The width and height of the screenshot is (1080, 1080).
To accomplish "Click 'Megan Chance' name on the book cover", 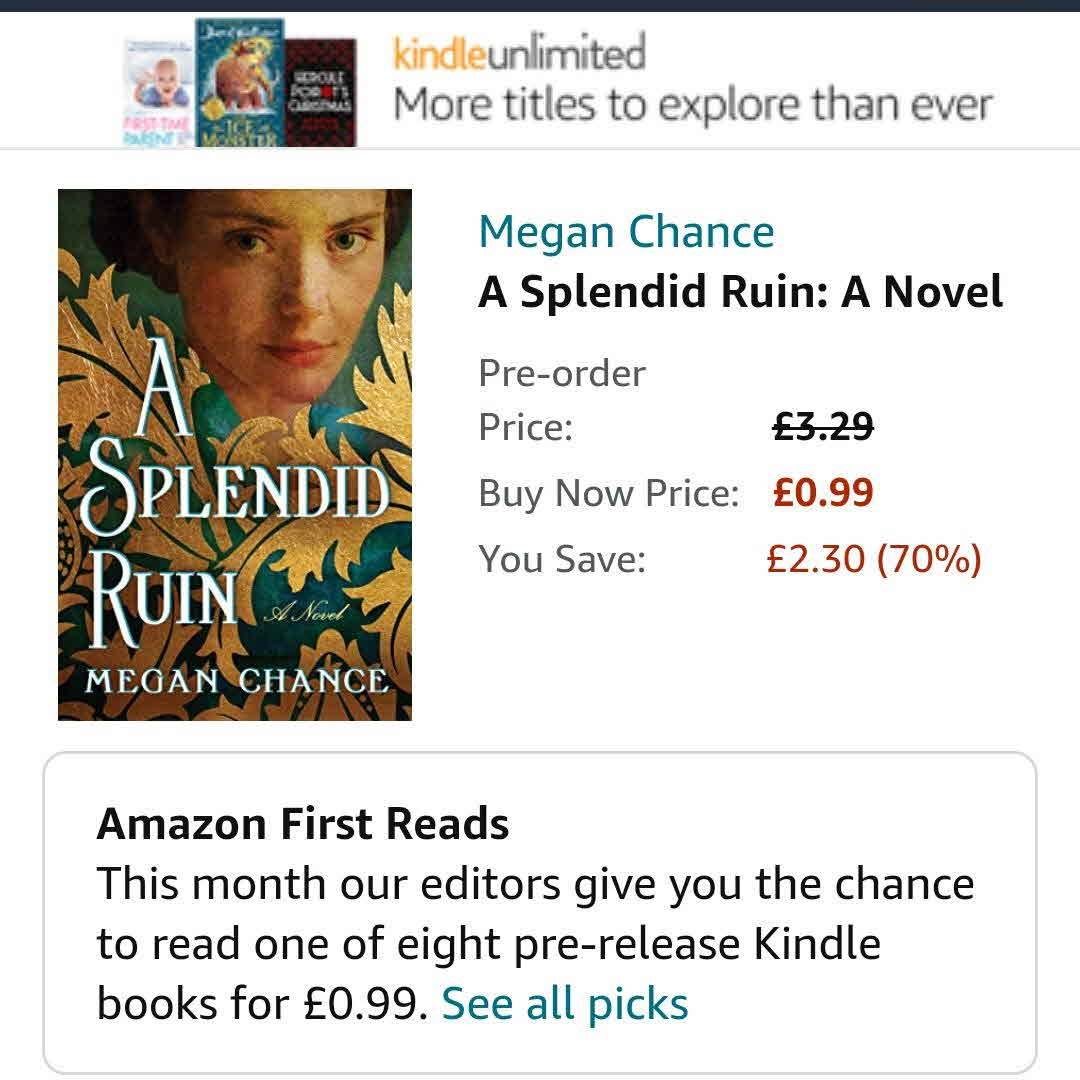I will pos(236,682).
